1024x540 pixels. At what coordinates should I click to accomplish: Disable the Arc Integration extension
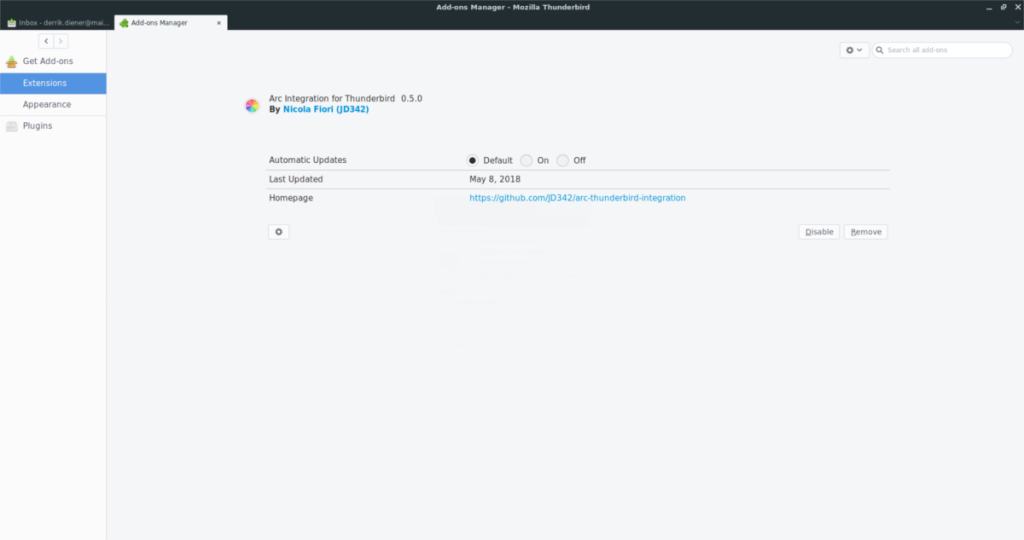819,232
